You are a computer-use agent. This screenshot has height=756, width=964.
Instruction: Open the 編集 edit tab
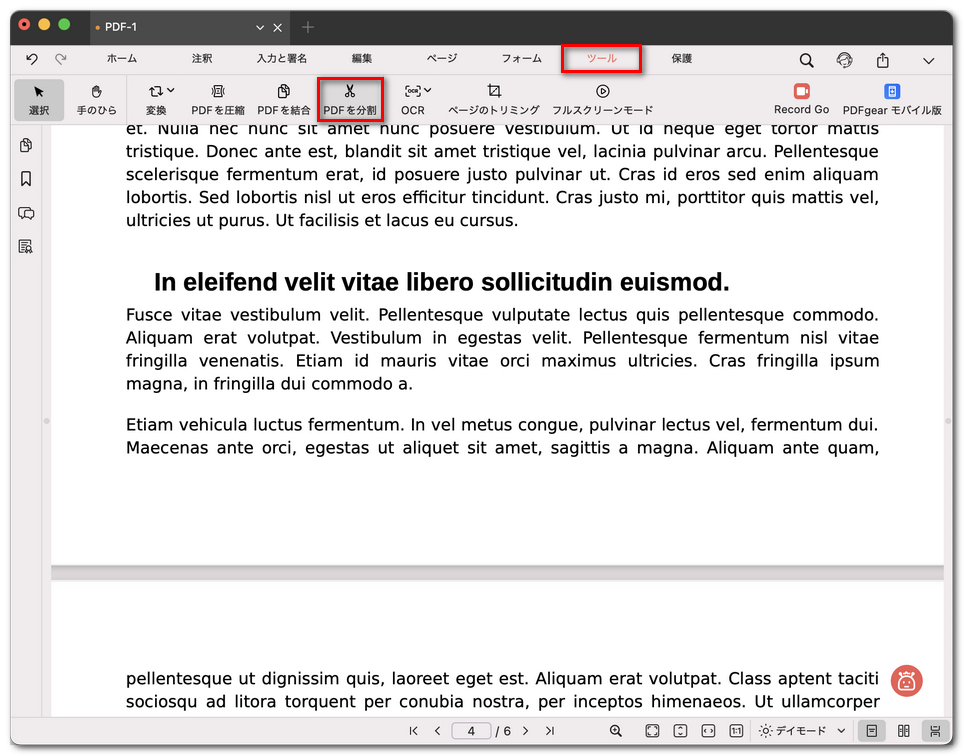coord(362,58)
